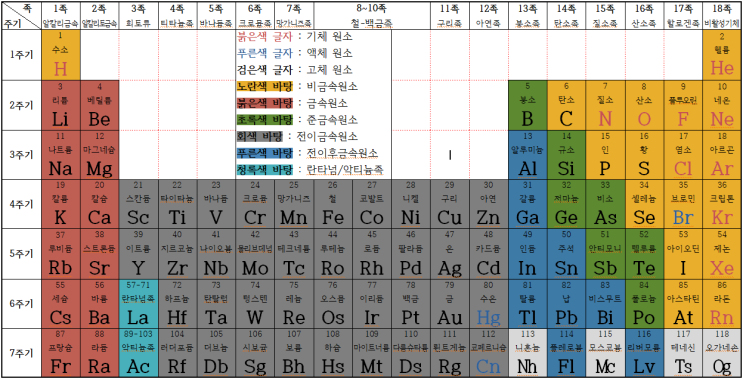Select the mercury cell Hg
The height and width of the screenshot is (379, 743).
pos(489,304)
